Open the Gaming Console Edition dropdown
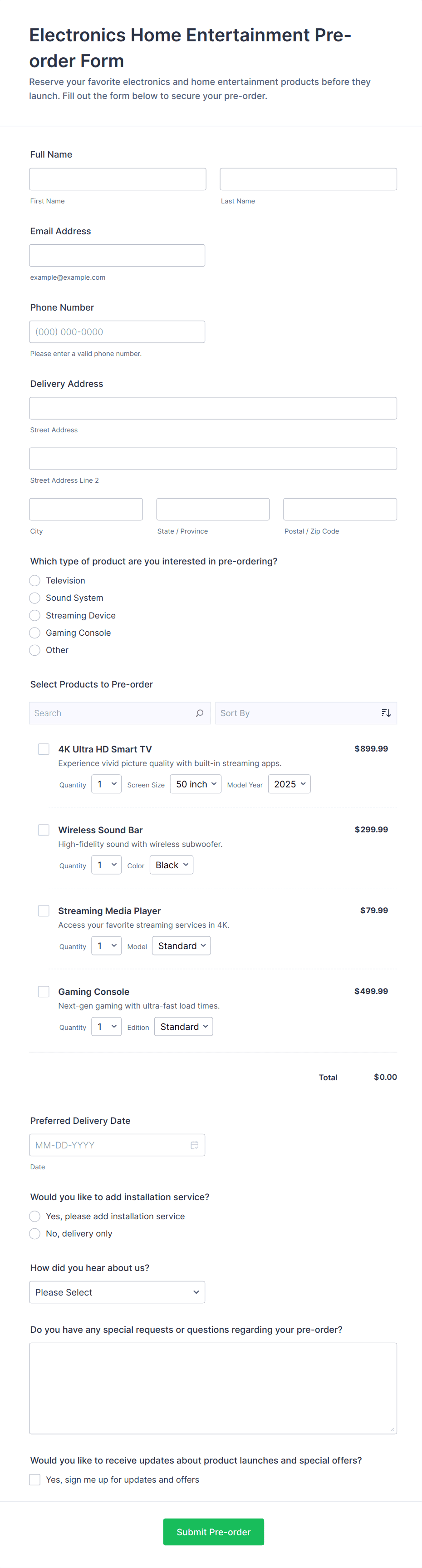422x1568 pixels. click(x=184, y=1027)
